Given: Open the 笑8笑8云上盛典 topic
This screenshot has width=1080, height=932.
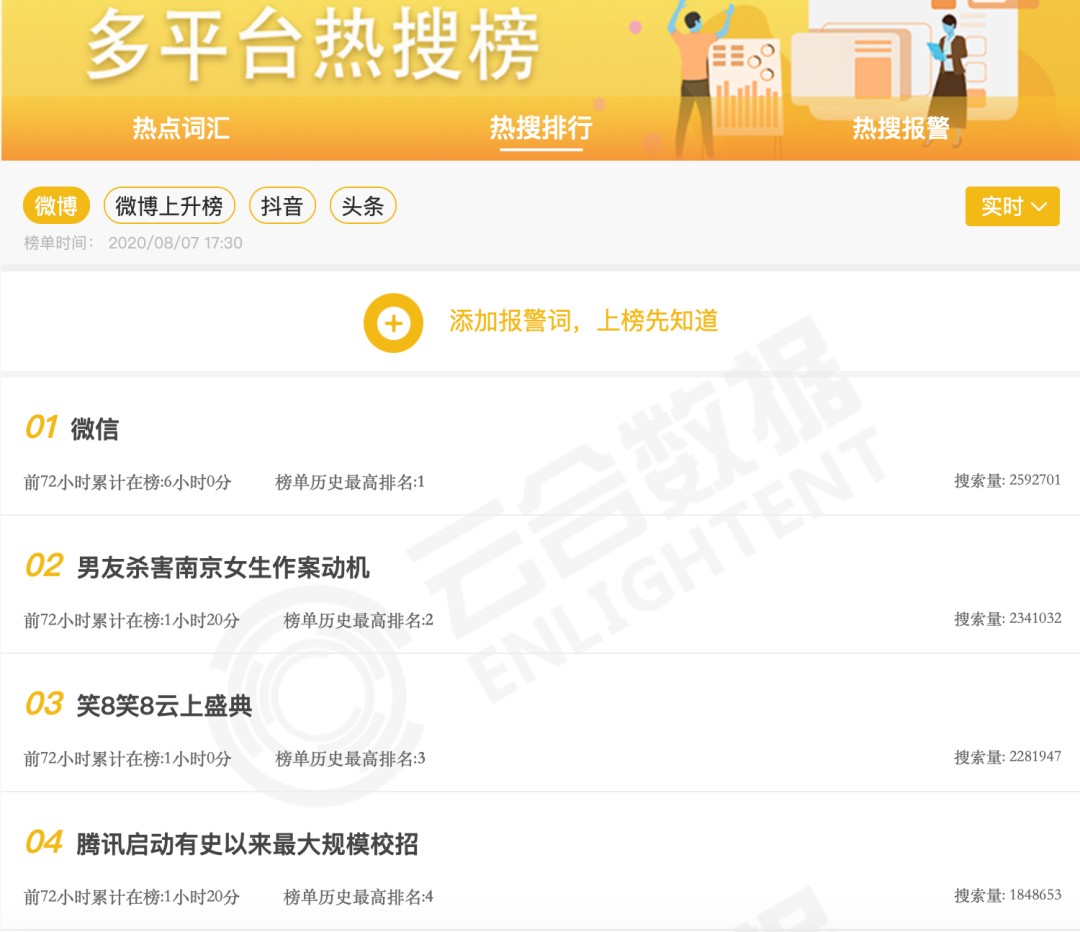Looking at the screenshot, I should [164, 706].
